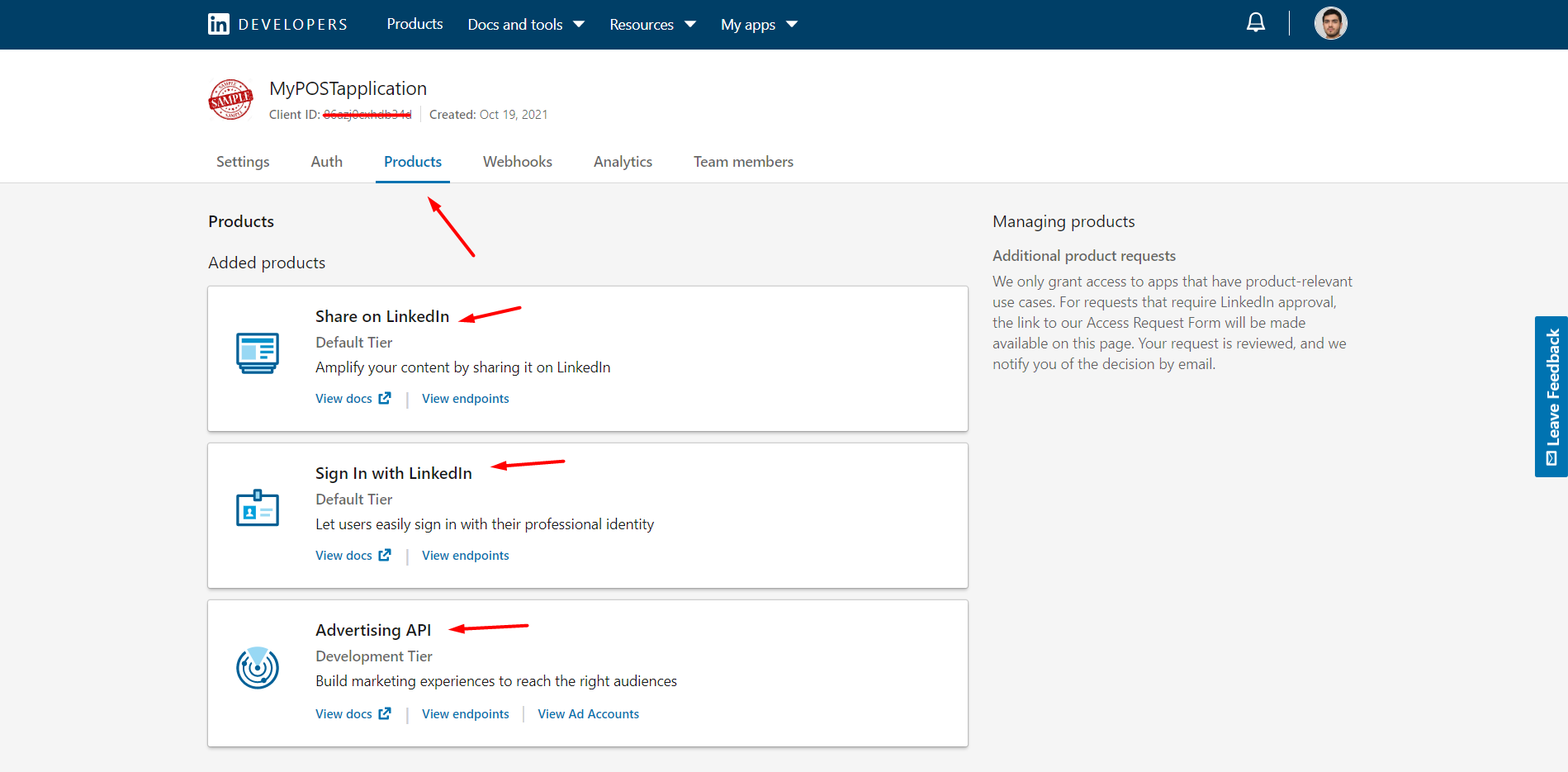The image size is (1568, 772).
Task: Click the Sign In with LinkedIn title
Action: 394,473
